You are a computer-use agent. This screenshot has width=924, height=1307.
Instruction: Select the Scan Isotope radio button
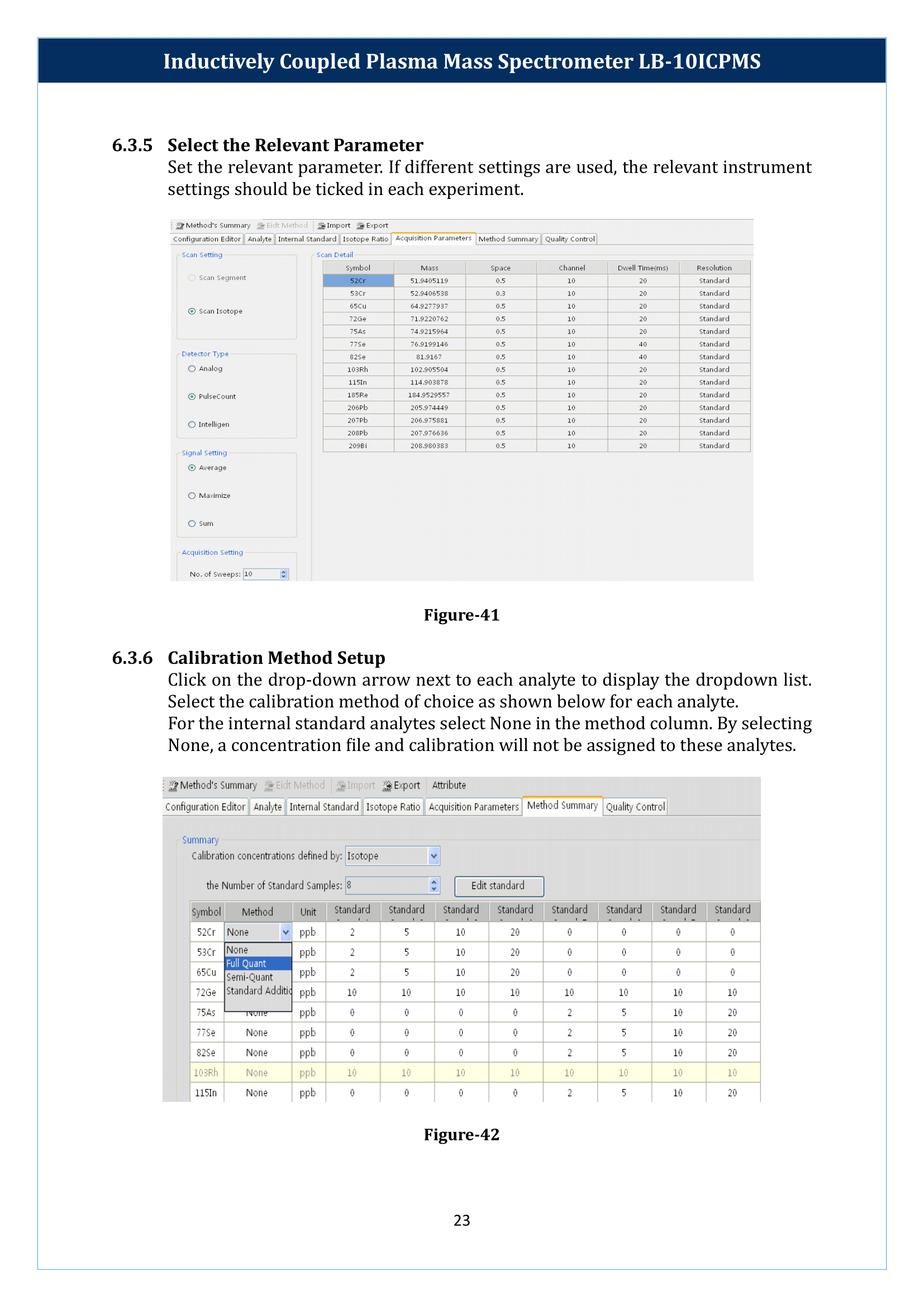192,311
